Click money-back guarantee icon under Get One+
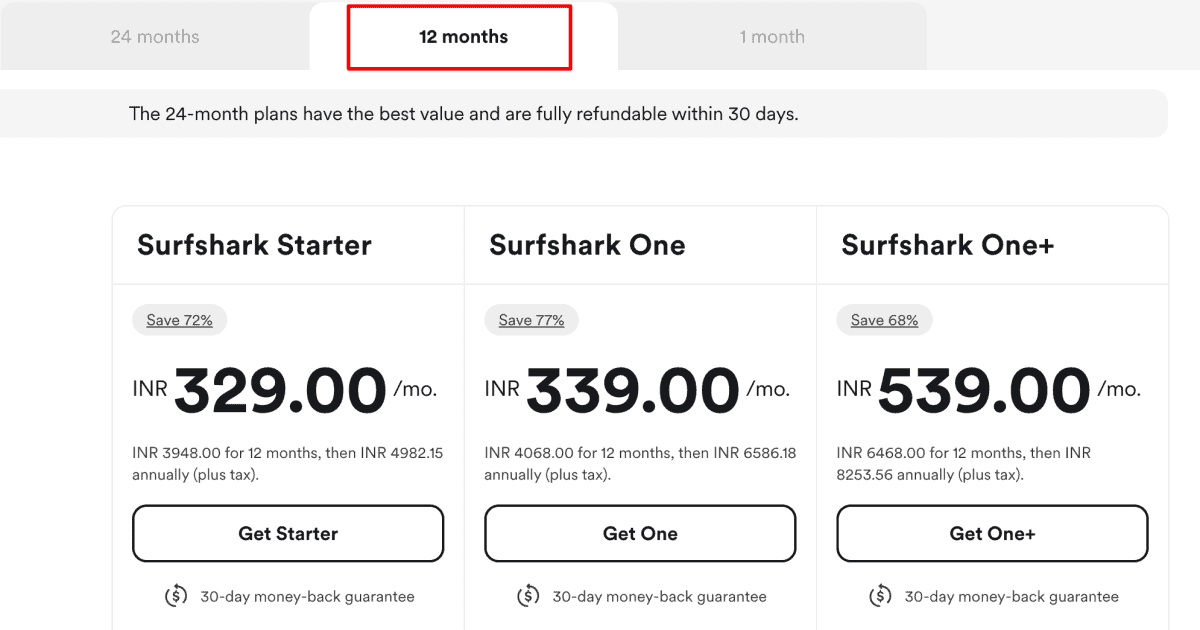1200x630 pixels. pos(880,597)
